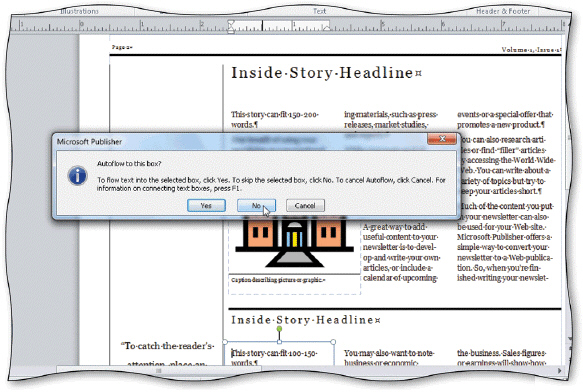
Task: Click text 'You may also want to note'
Action: pyautogui.click(x=389, y=353)
